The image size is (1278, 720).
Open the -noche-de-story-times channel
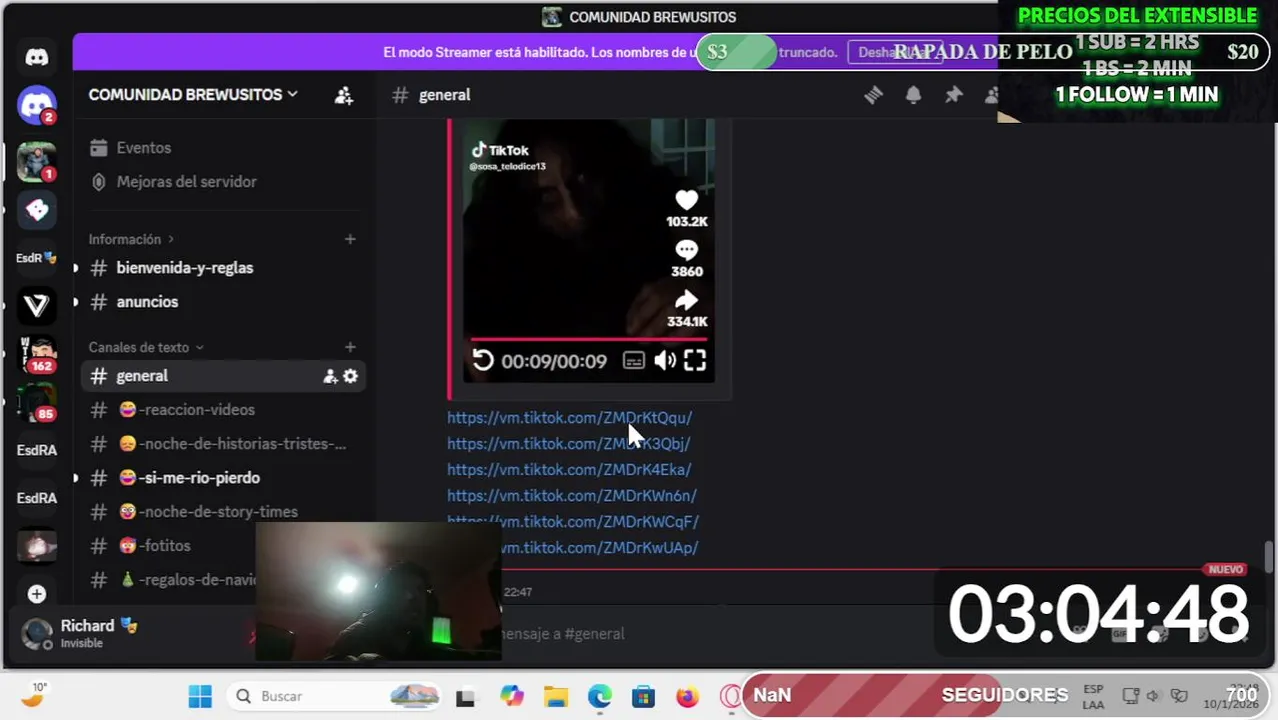point(224,512)
